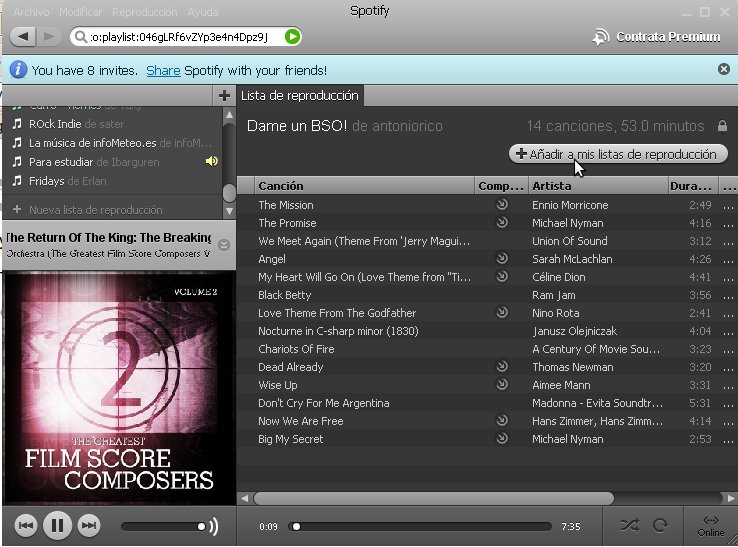
Task: Click the Contrata Premium speaker icon
Action: pos(601,37)
